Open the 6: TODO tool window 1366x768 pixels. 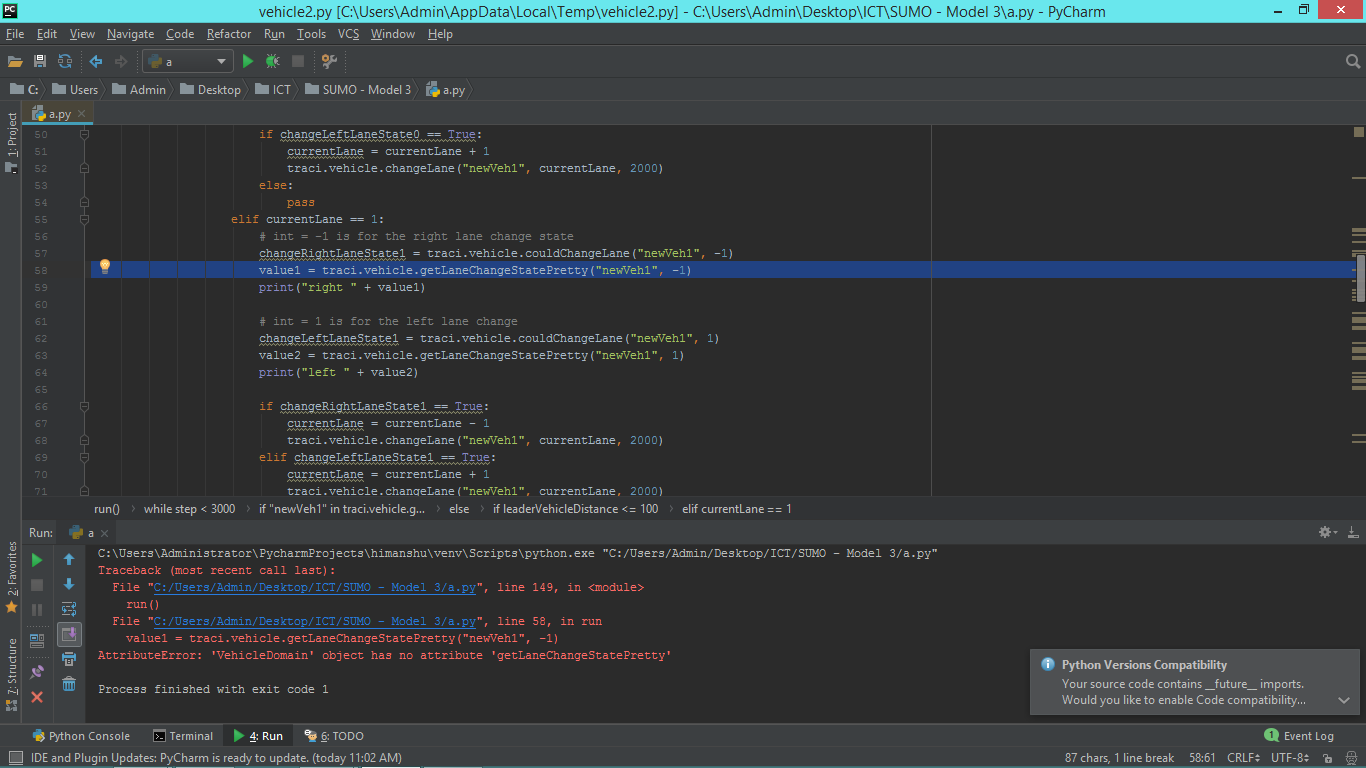[334, 736]
